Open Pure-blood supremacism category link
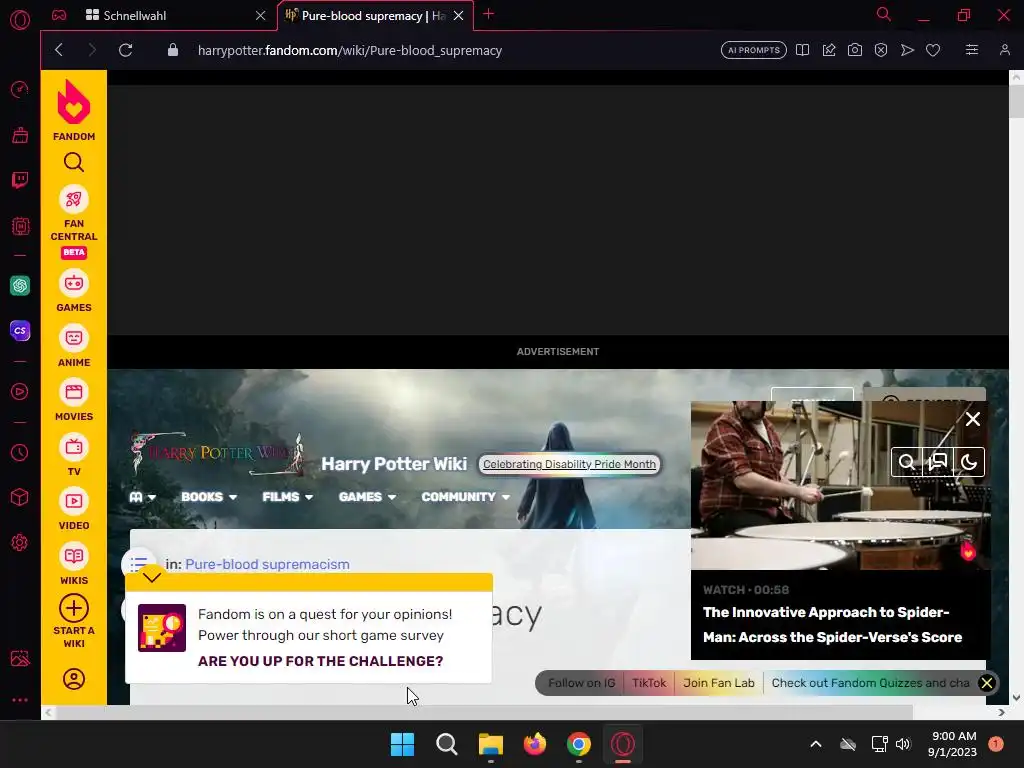The image size is (1024, 768). click(x=267, y=564)
